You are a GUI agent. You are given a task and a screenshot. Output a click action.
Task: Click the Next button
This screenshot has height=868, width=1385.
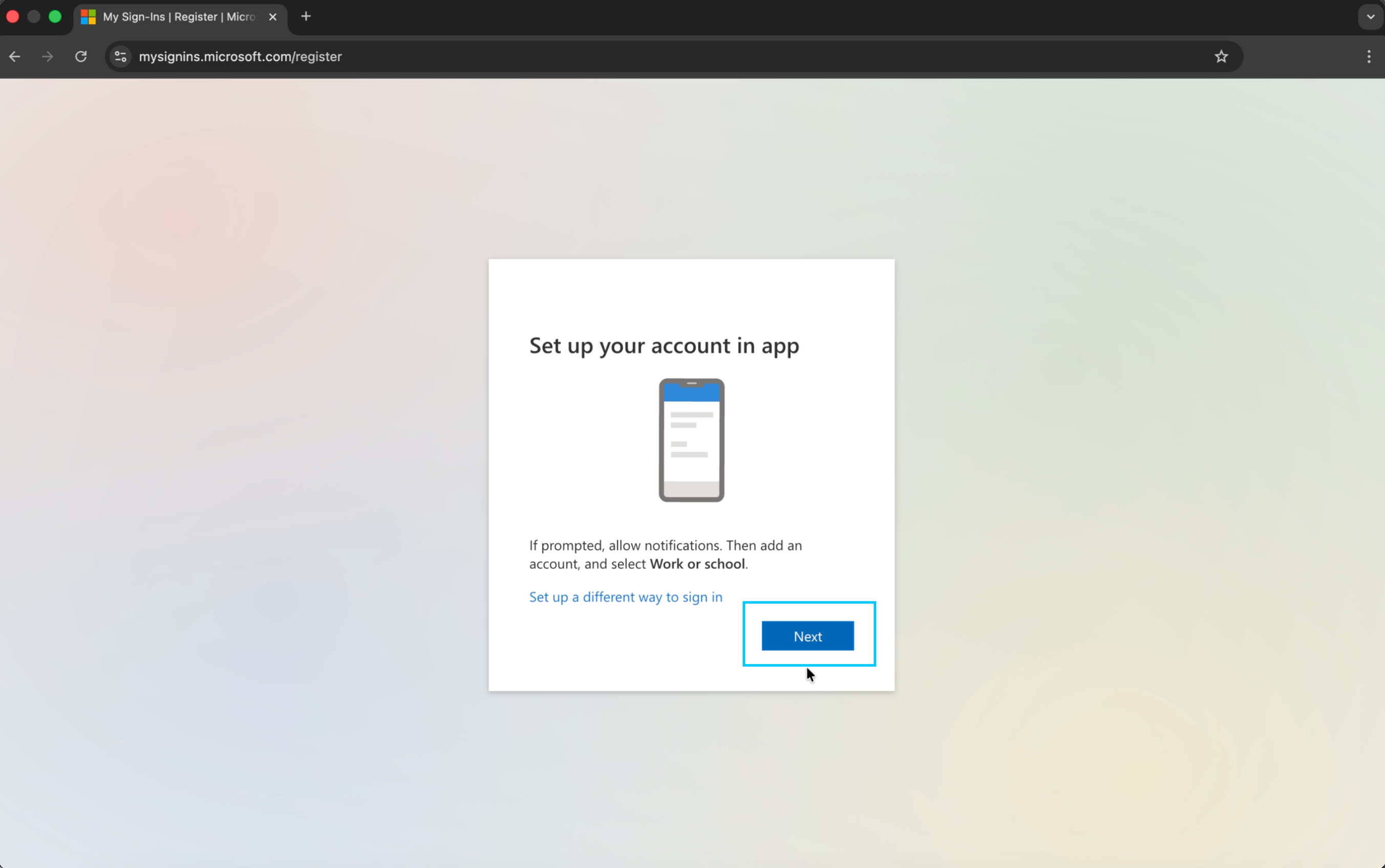pyautogui.click(x=807, y=636)
